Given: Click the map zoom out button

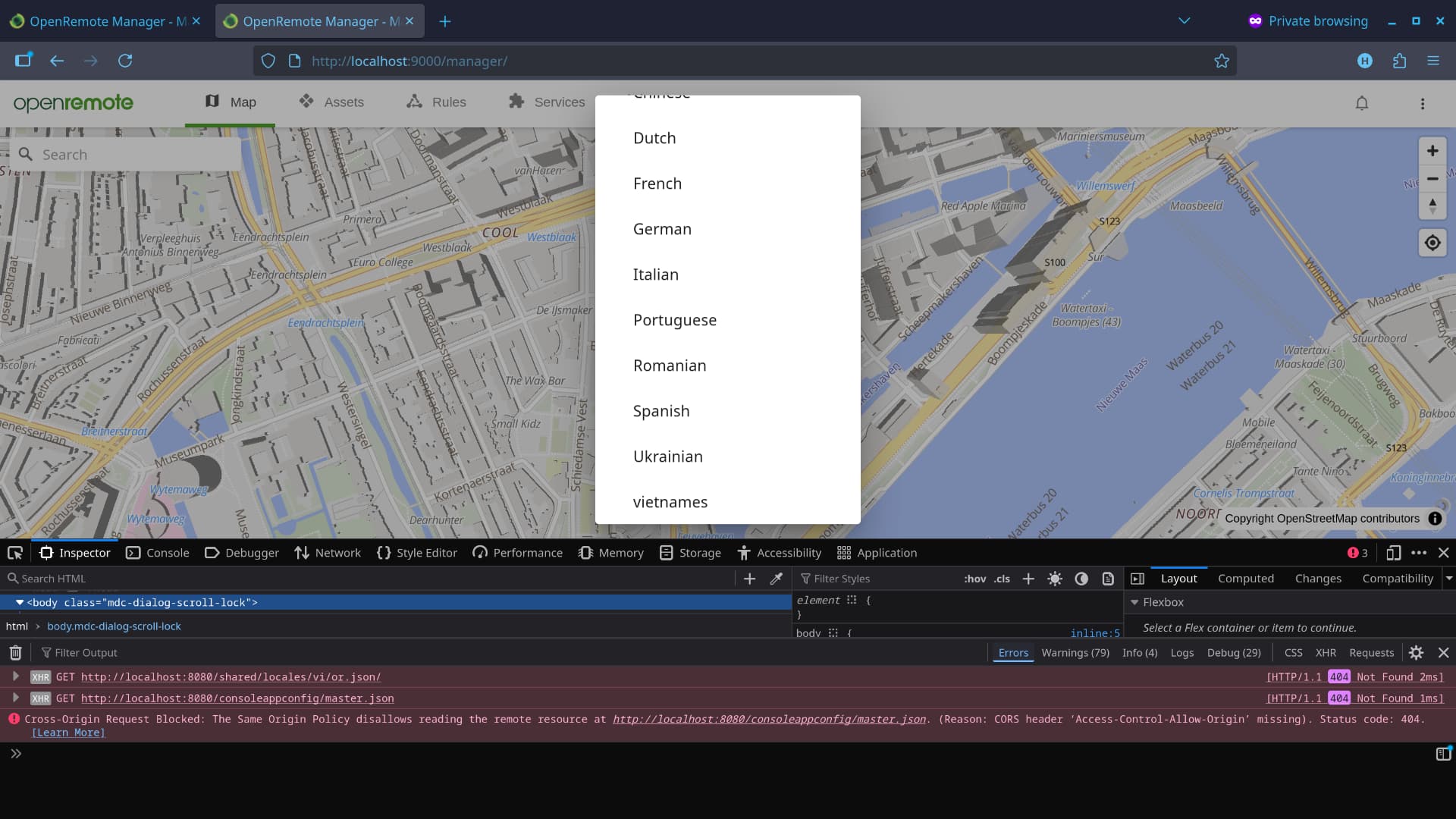Looking at the screenshot, I should pos(1432,179).
